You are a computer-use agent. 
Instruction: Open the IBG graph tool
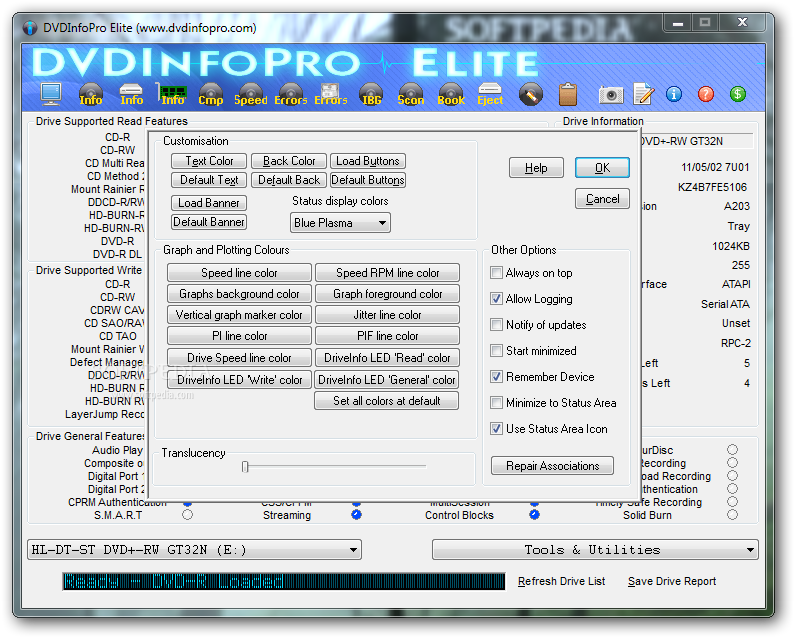coord(371,94)
